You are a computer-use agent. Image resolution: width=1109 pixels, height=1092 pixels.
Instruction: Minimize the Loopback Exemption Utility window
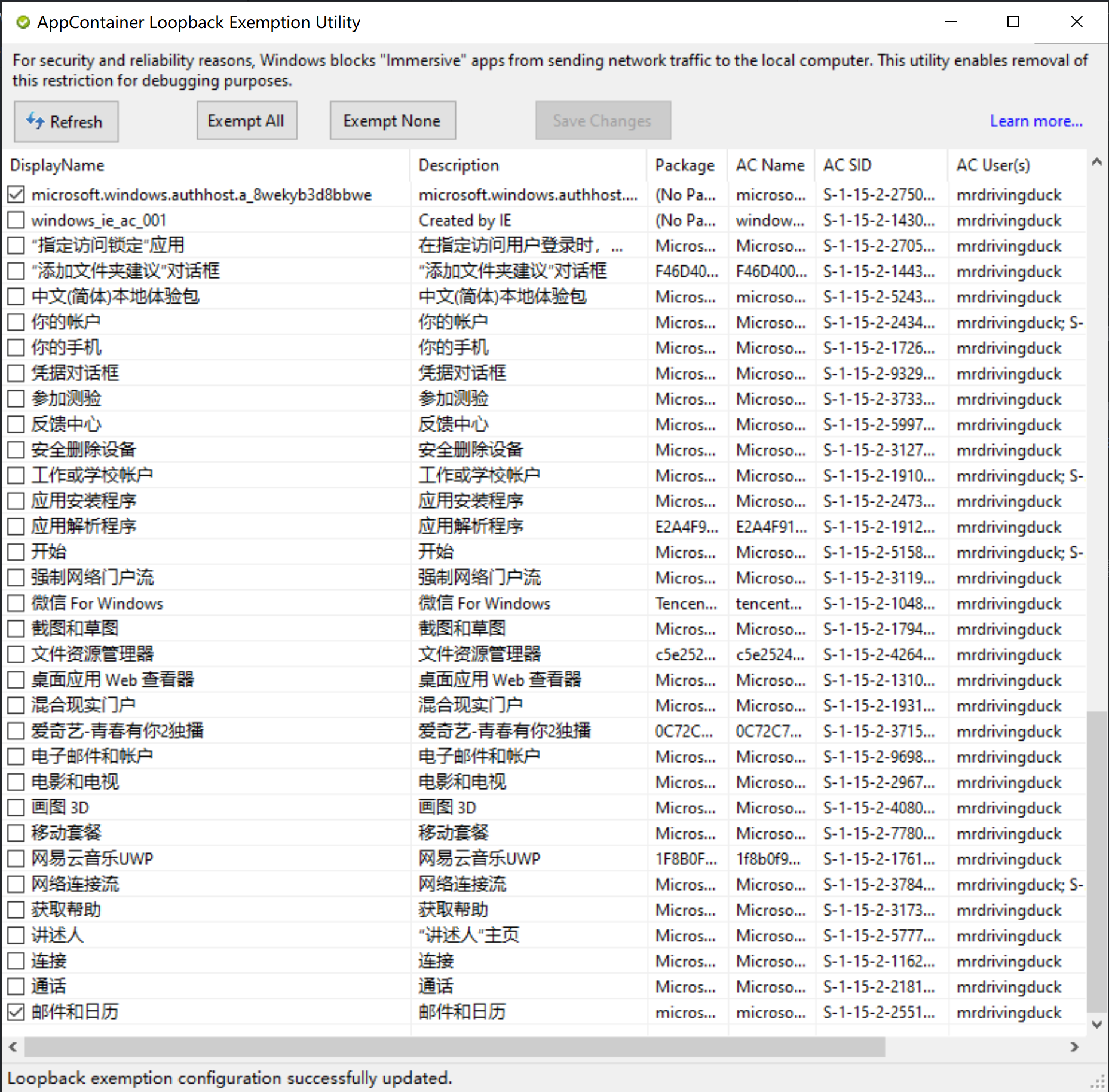point(951,22)
